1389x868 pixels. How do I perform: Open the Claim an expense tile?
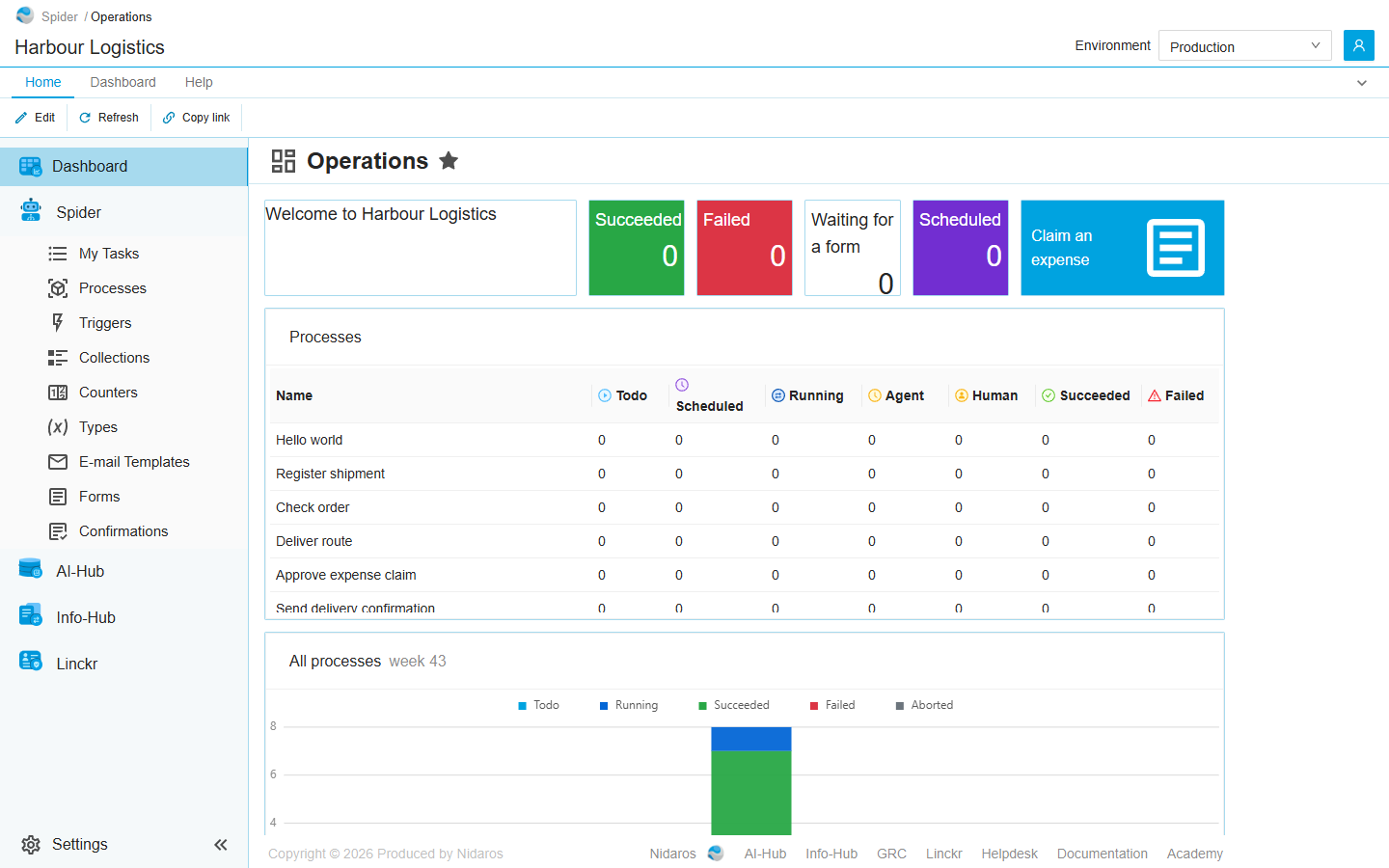click(1123, 248)
